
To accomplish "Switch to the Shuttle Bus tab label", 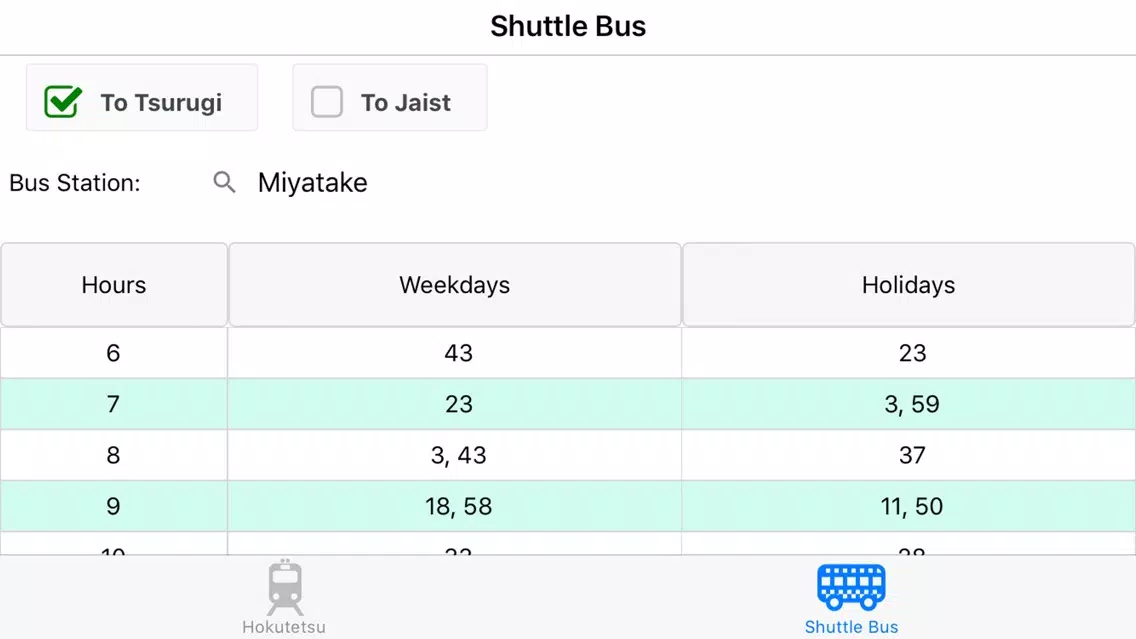I will (x=851, y=627).
